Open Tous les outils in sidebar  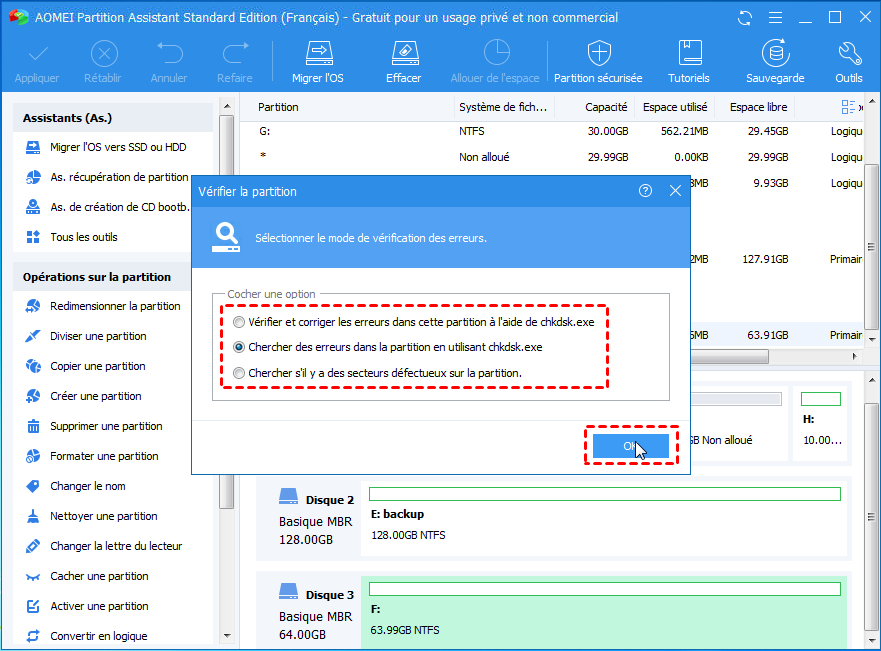[72, 237]
